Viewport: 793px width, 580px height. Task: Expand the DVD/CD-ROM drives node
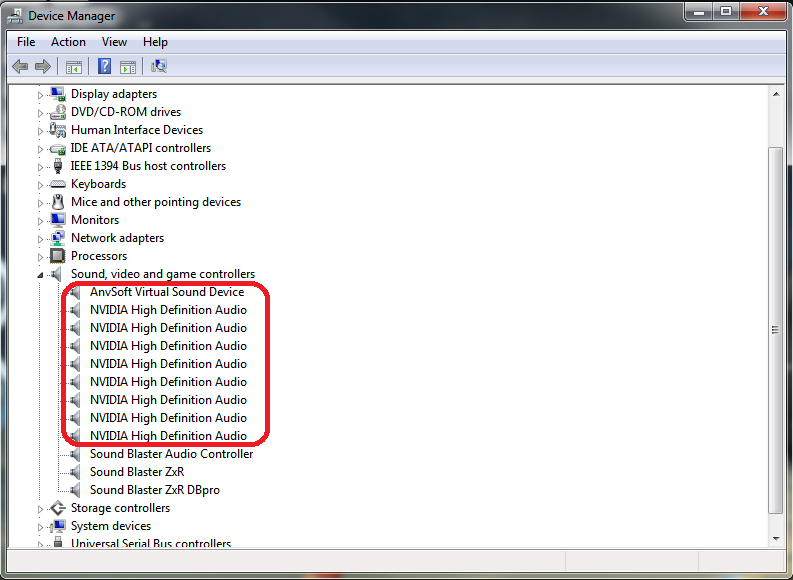tap(40, 113)
